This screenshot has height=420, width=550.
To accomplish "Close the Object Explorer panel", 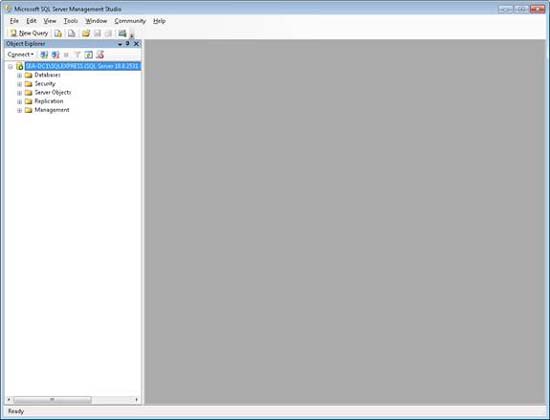I will 136,44.
